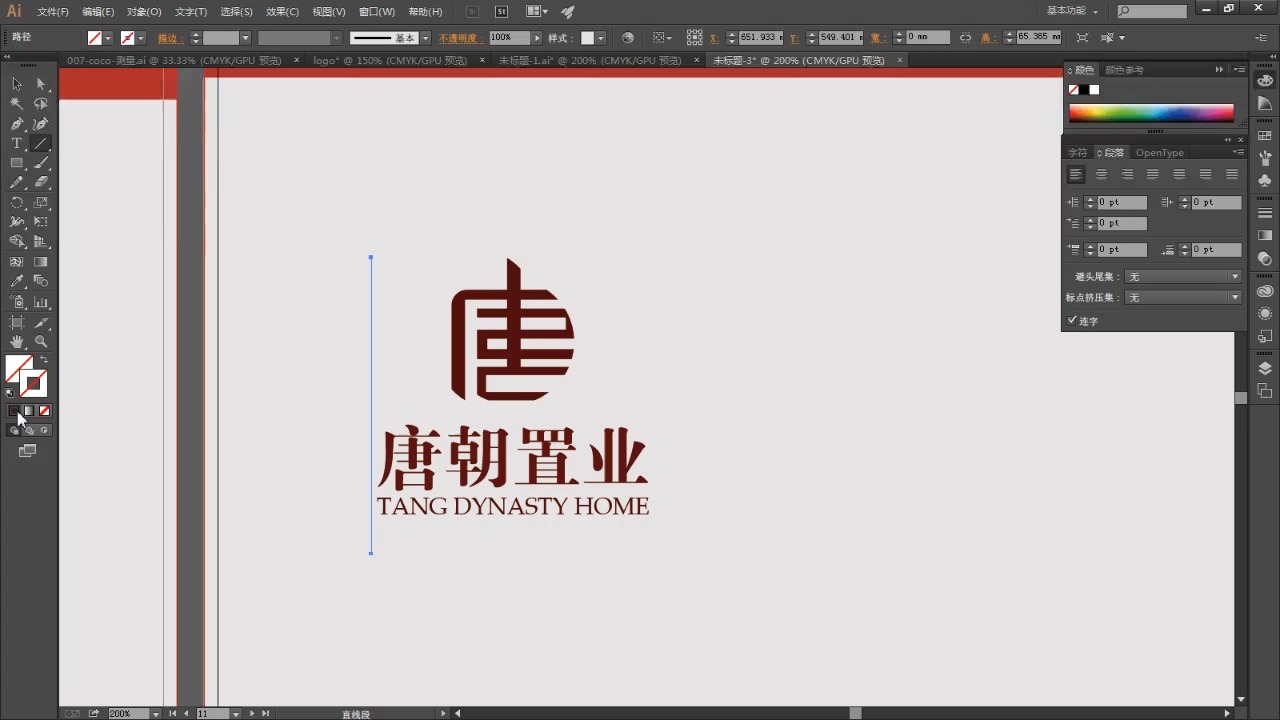This screenshot has height=720, width=1280.
Task: Click the X coordinate input field
Action: pos(761,38)
